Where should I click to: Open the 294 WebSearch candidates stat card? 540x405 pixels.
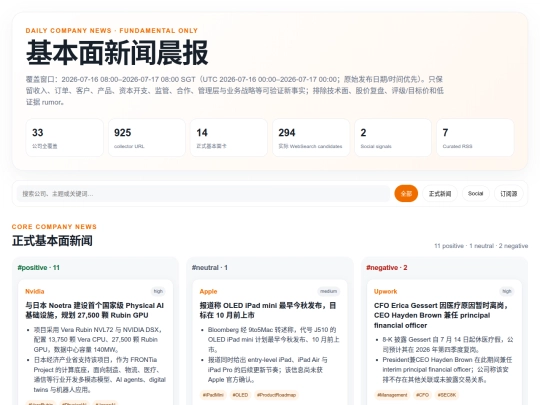click(x=311, y=138)
